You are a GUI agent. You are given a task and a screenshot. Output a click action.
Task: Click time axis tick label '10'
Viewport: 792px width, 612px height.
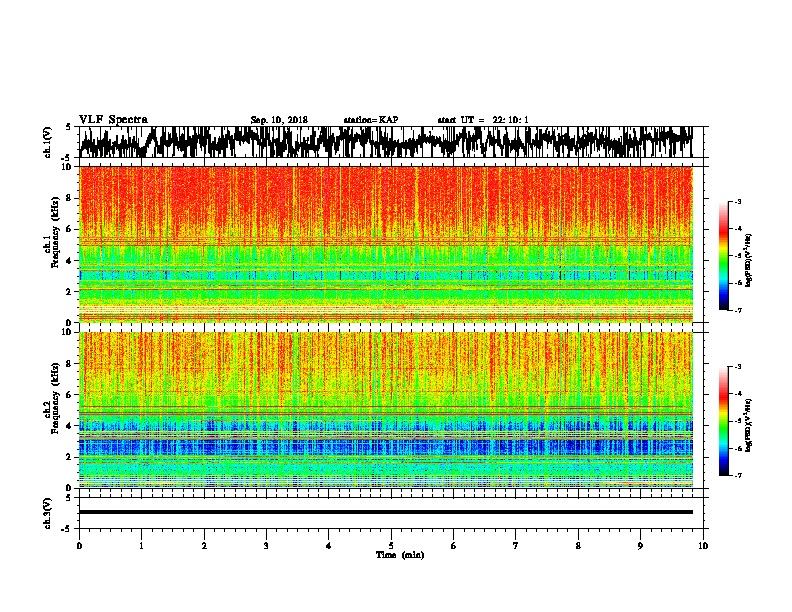[x=703, y=546]
